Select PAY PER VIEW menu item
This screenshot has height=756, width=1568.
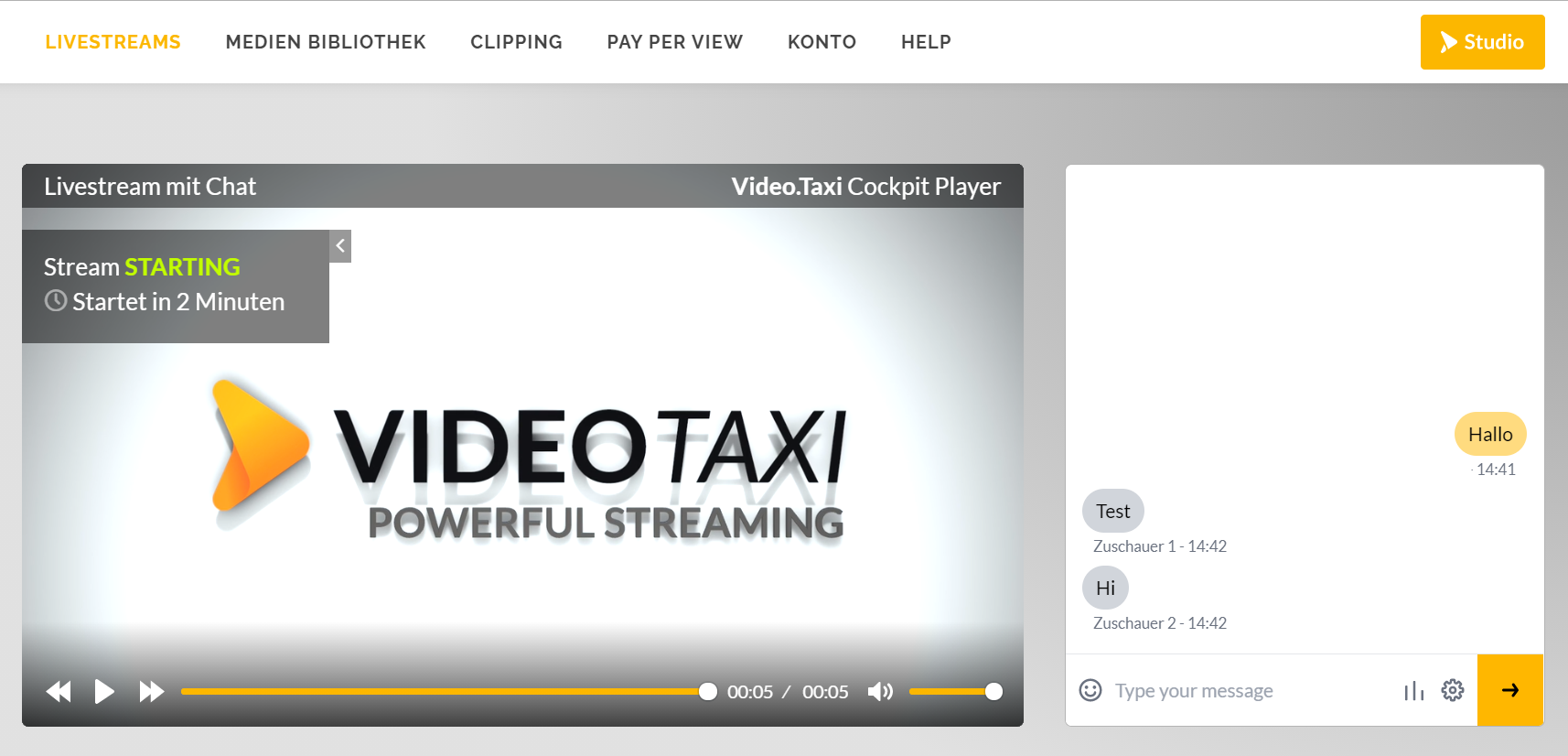[x=674, y=42]
